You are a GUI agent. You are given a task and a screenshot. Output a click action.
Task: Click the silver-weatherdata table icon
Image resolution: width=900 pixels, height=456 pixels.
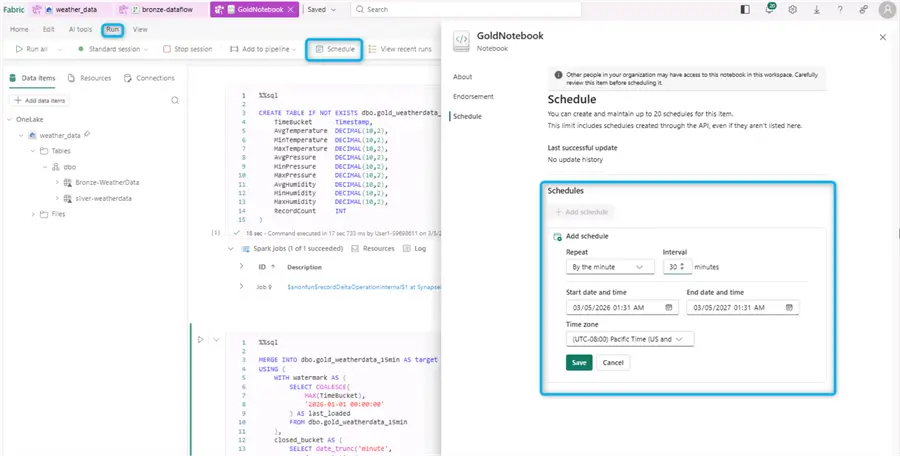click(x=67, y=198)
